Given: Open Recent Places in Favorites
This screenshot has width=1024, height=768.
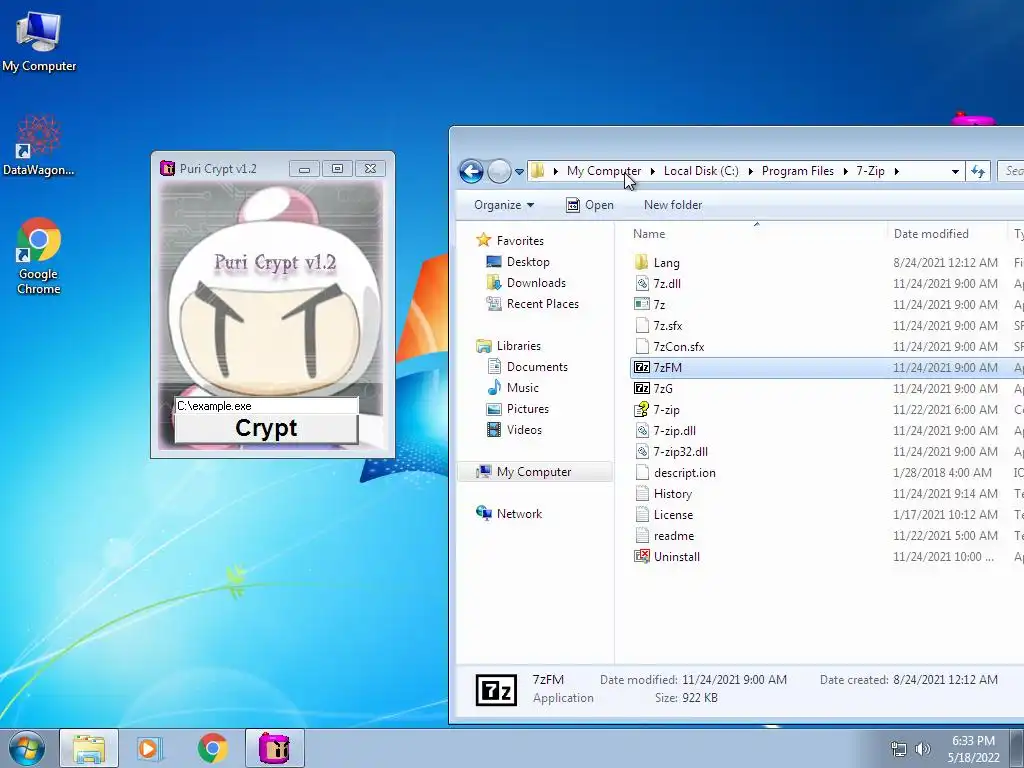Looking at the screenshot, I should point(542,304).
